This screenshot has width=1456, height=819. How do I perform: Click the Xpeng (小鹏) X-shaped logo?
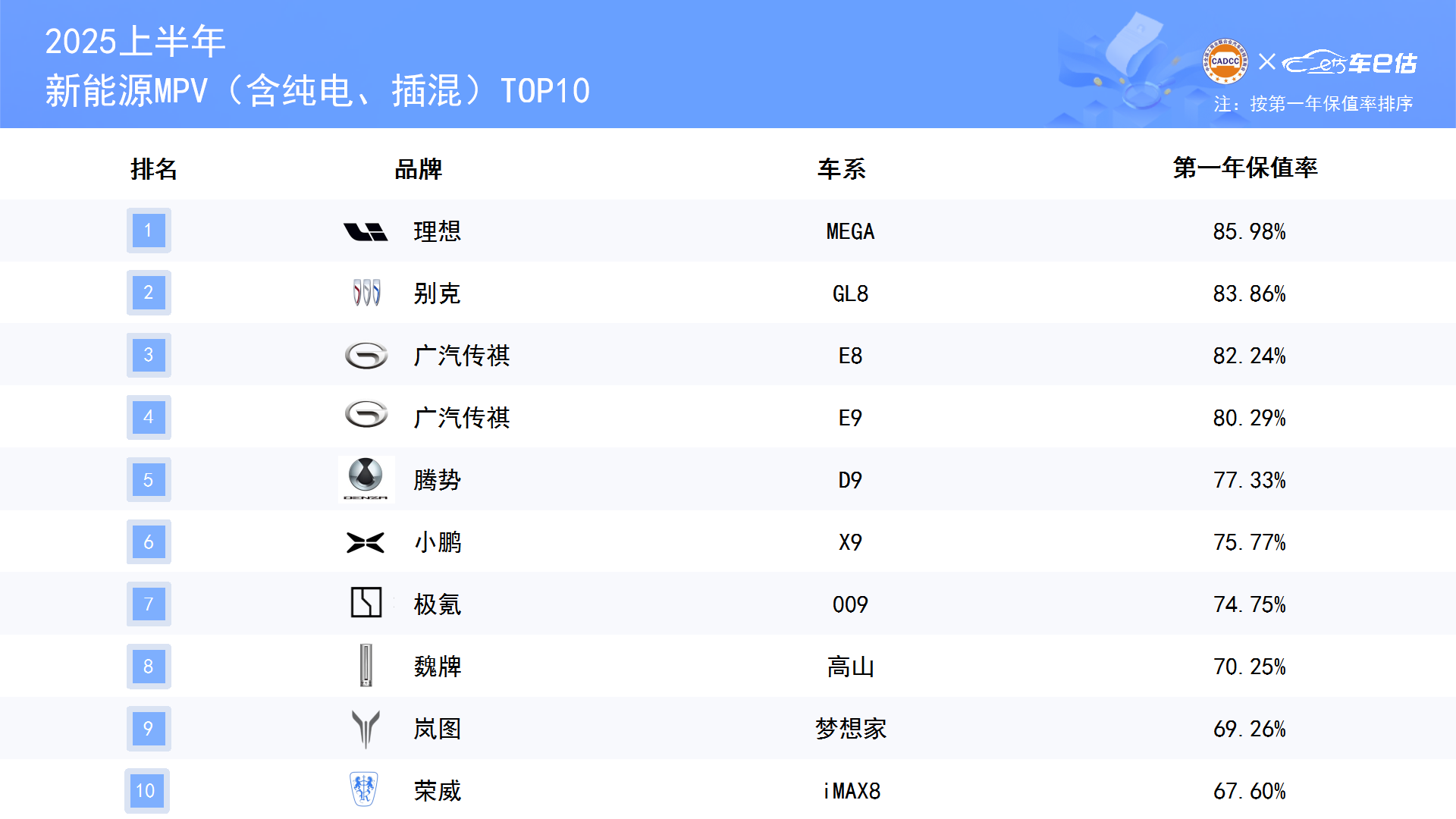(x=366, y=542)
